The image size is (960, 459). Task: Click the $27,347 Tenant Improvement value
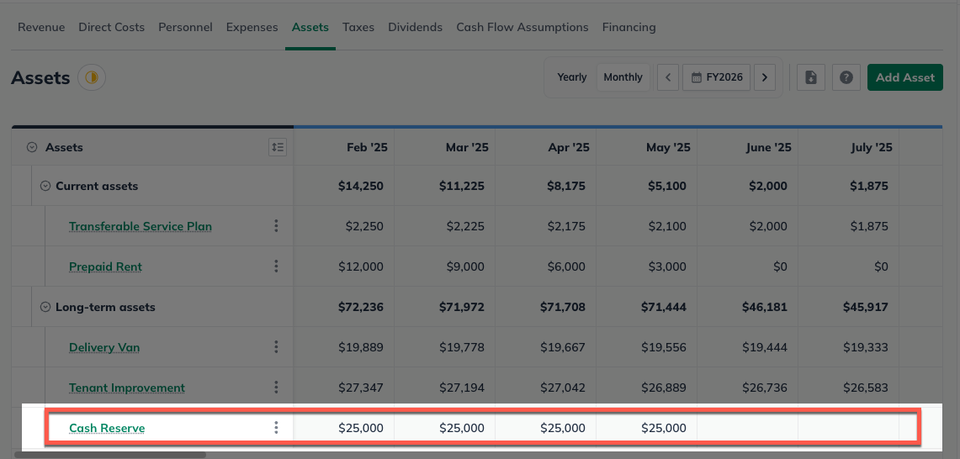pyautogui.click(x=361, y=388)
